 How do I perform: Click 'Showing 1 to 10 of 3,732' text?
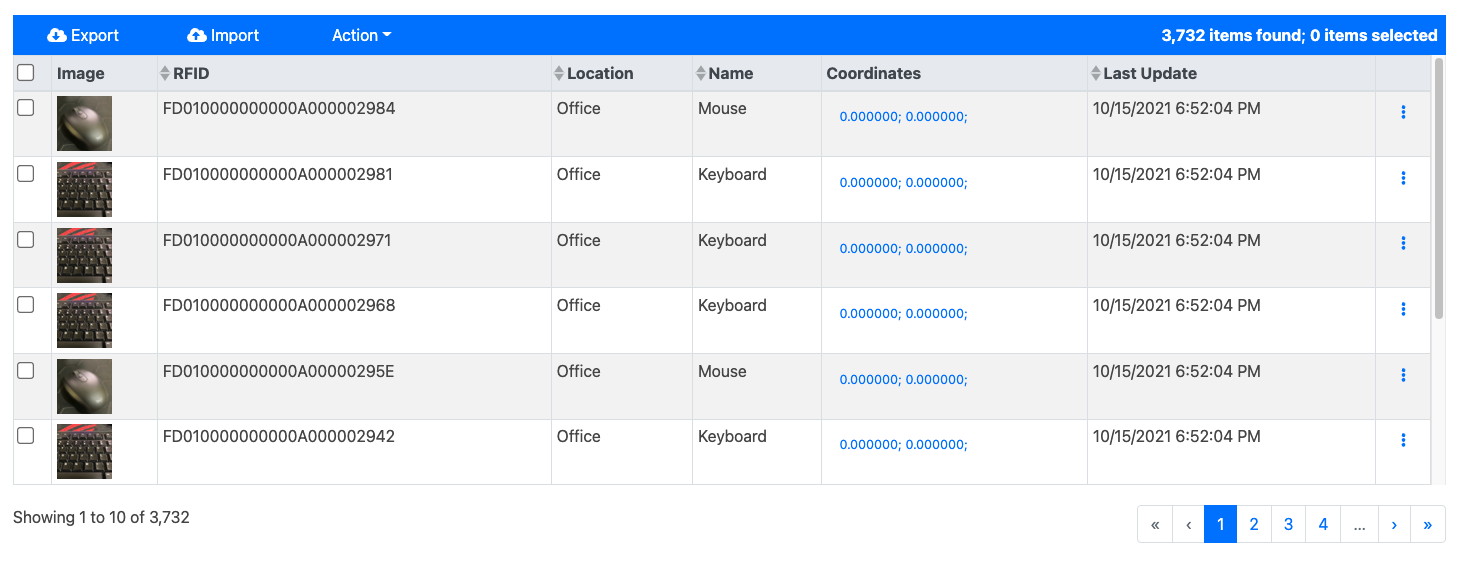(101, 517)
